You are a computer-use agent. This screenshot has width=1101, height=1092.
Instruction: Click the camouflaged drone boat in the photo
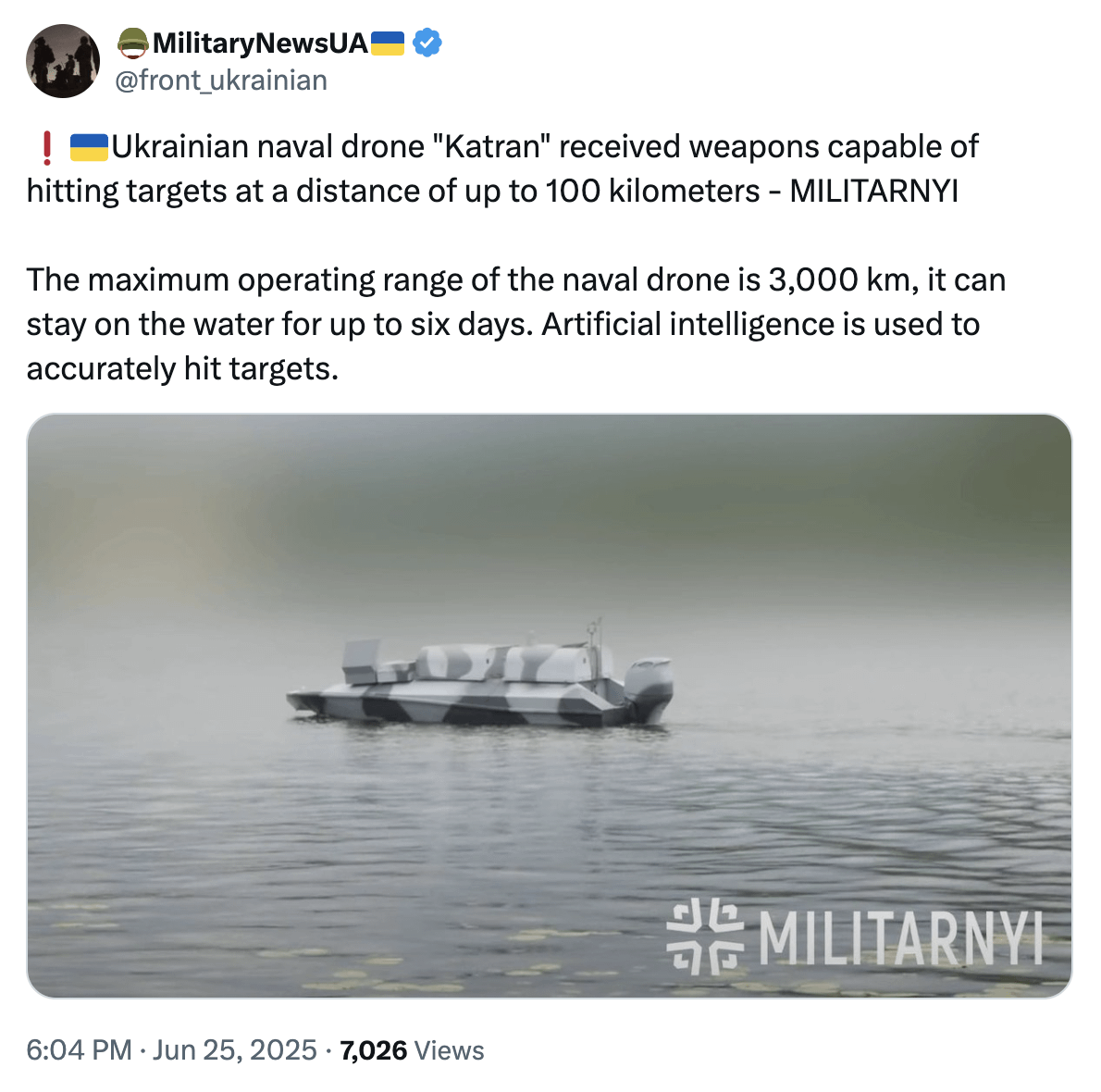[x=479, y=677]
